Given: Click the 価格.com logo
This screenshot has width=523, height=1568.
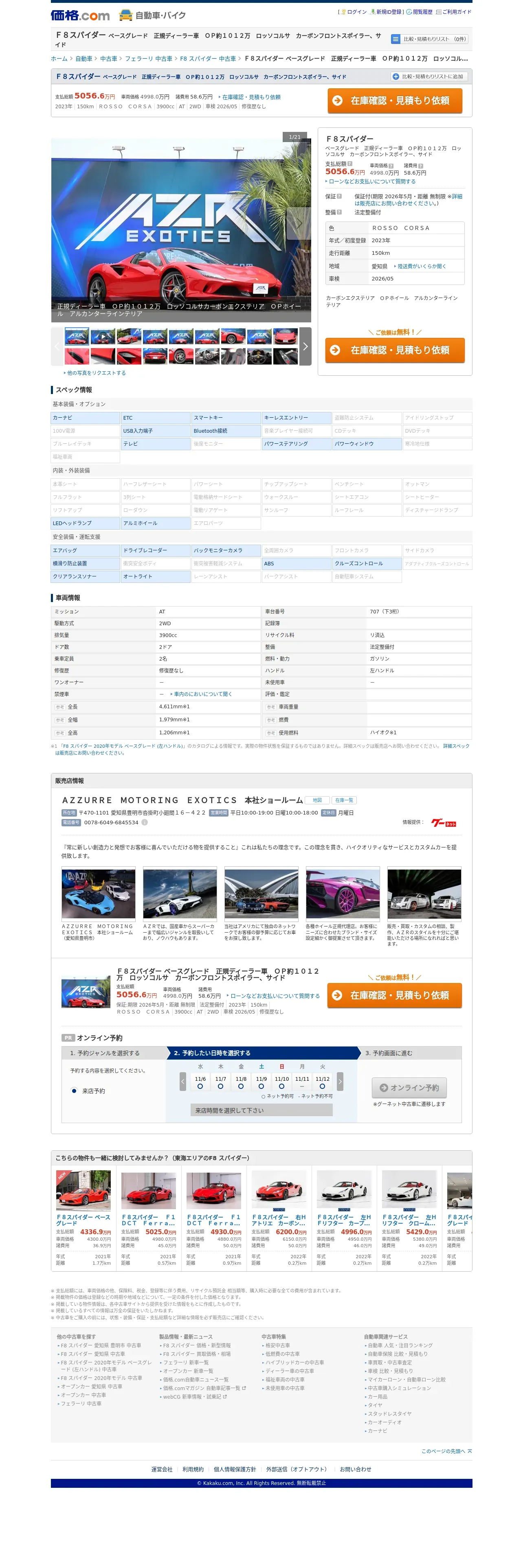Looking at the screenshot, I should pyautogui.click(x=80, y=15).
